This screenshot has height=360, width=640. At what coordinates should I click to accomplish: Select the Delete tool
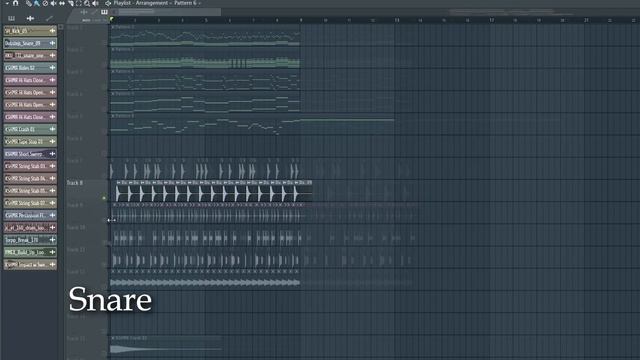pos(45,3)
